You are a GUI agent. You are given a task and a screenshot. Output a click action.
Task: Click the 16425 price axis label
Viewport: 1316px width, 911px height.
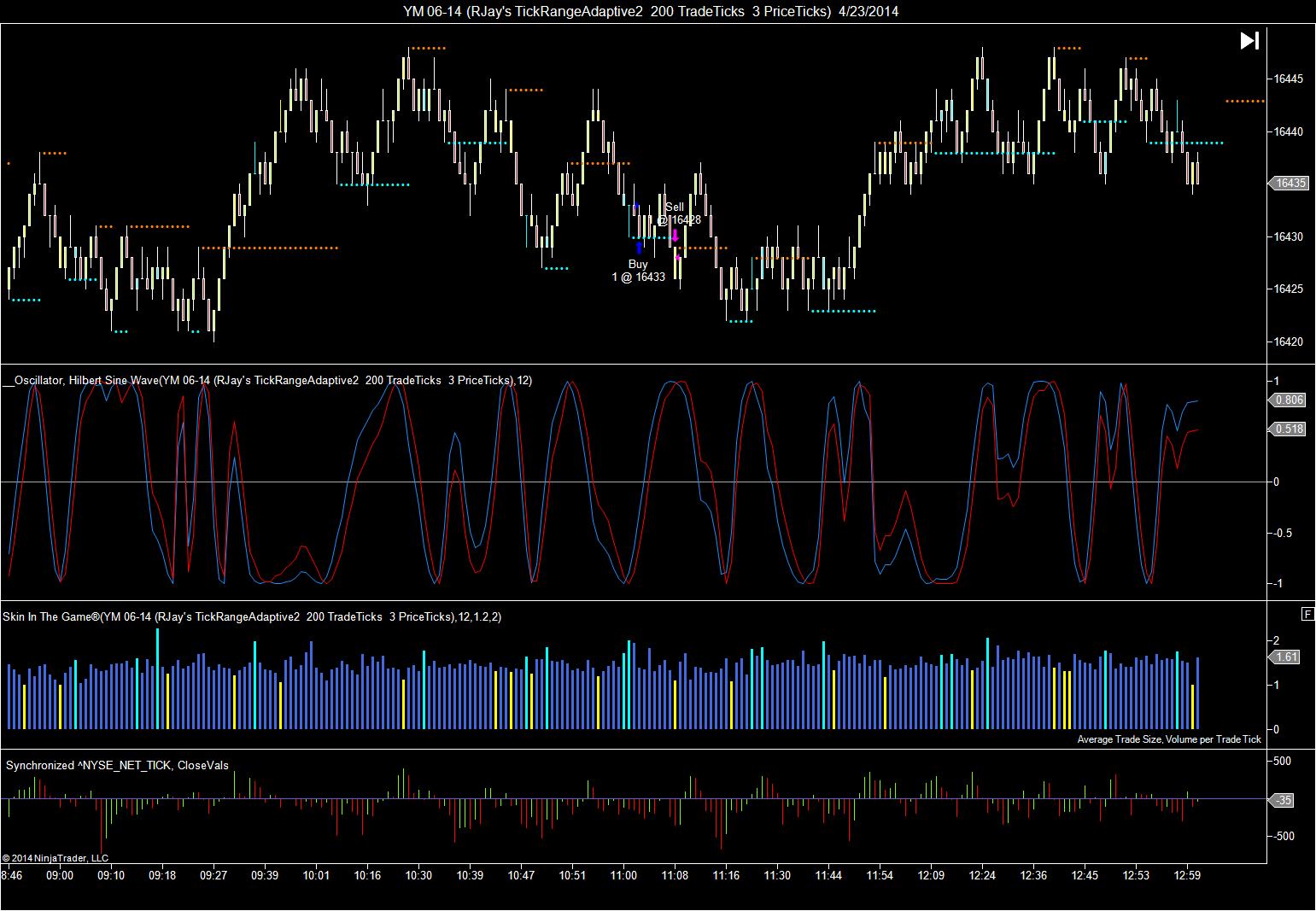(x=1288, y=289)
